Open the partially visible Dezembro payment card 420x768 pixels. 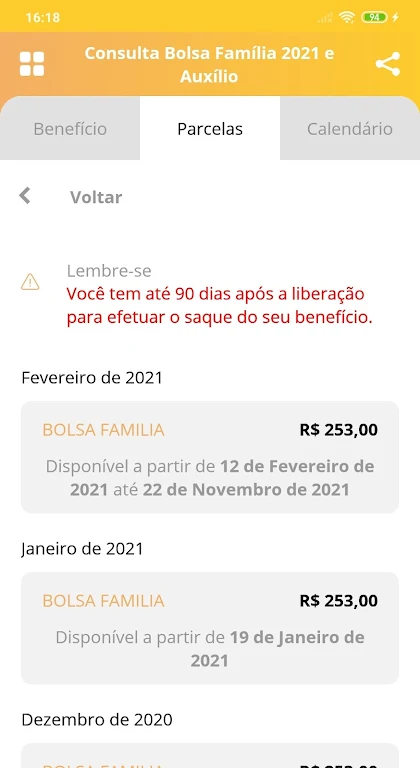coord(210,755)
